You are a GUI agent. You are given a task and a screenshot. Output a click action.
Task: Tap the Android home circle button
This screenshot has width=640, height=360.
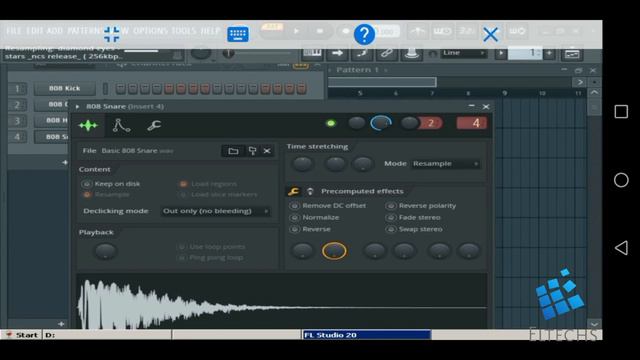click(621, 180)
